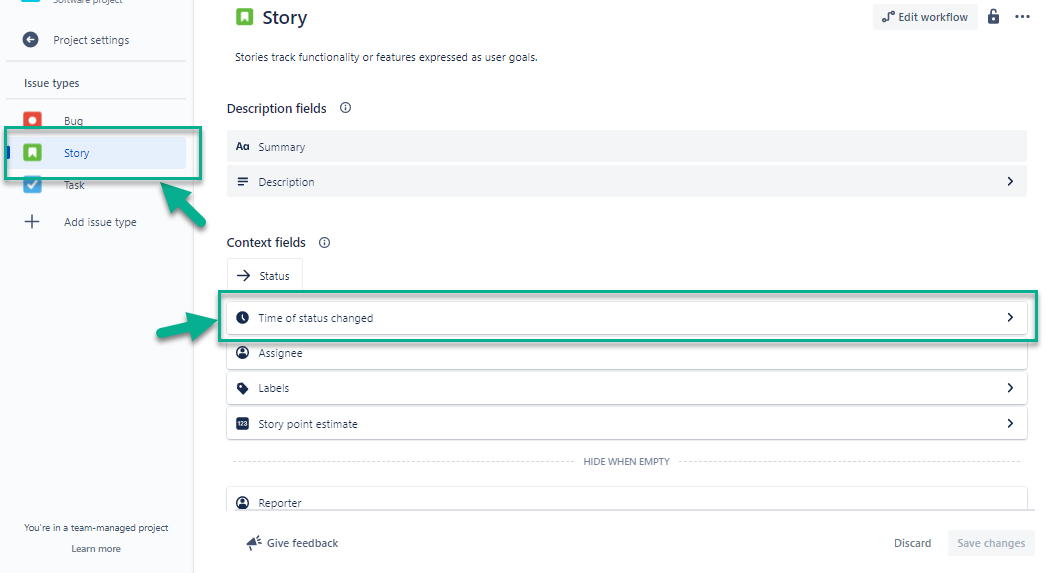This screenshot has height=573, width=1060.
Task: Click the Assignee context field
Action: tap(626, 353)
